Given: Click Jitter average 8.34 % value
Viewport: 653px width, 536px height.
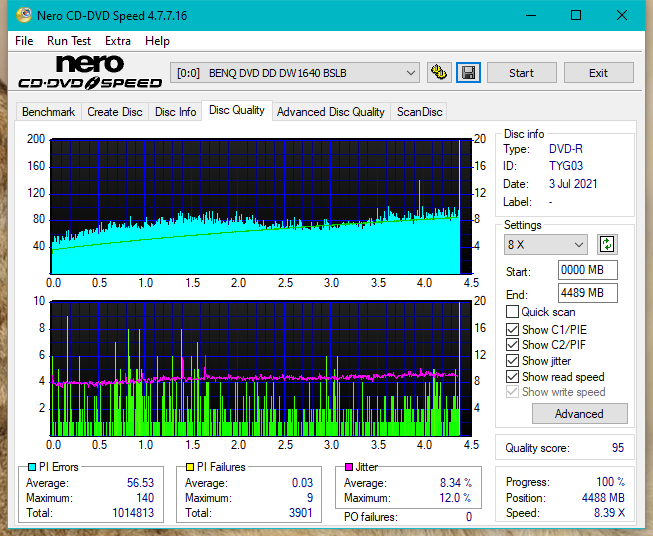Looking at the screenshot, I should coord(456,483).
